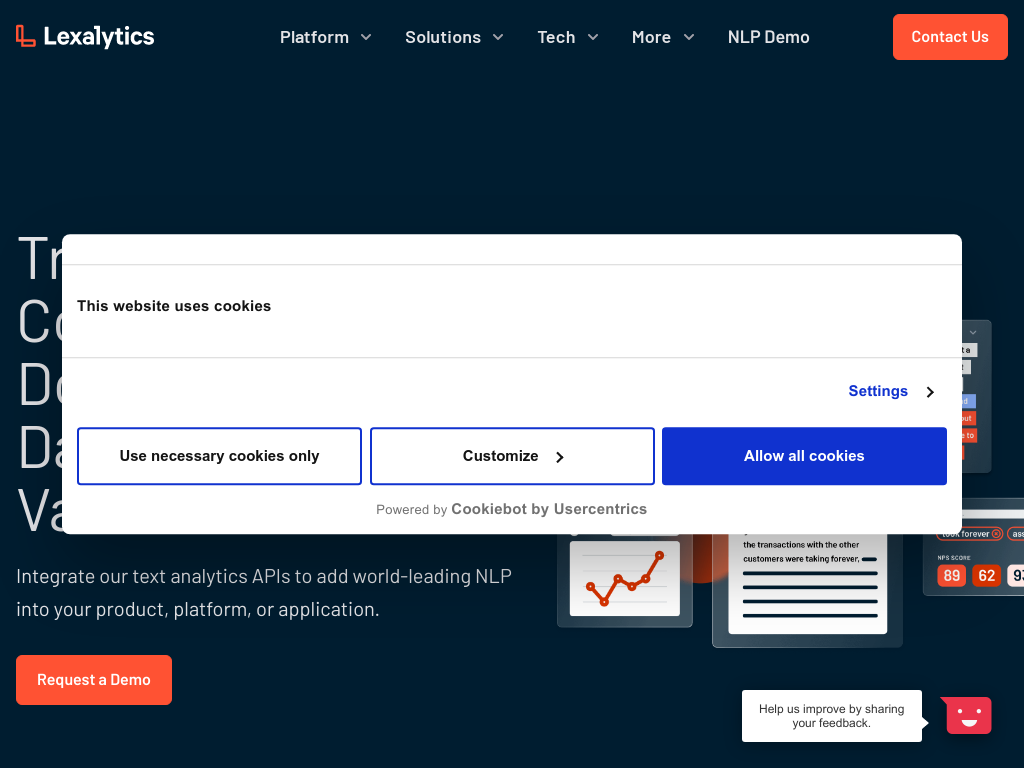Expand the Platform dropdown chevron
The height and width of the screenshot is (768, 1024).
[x=366, y=37]
